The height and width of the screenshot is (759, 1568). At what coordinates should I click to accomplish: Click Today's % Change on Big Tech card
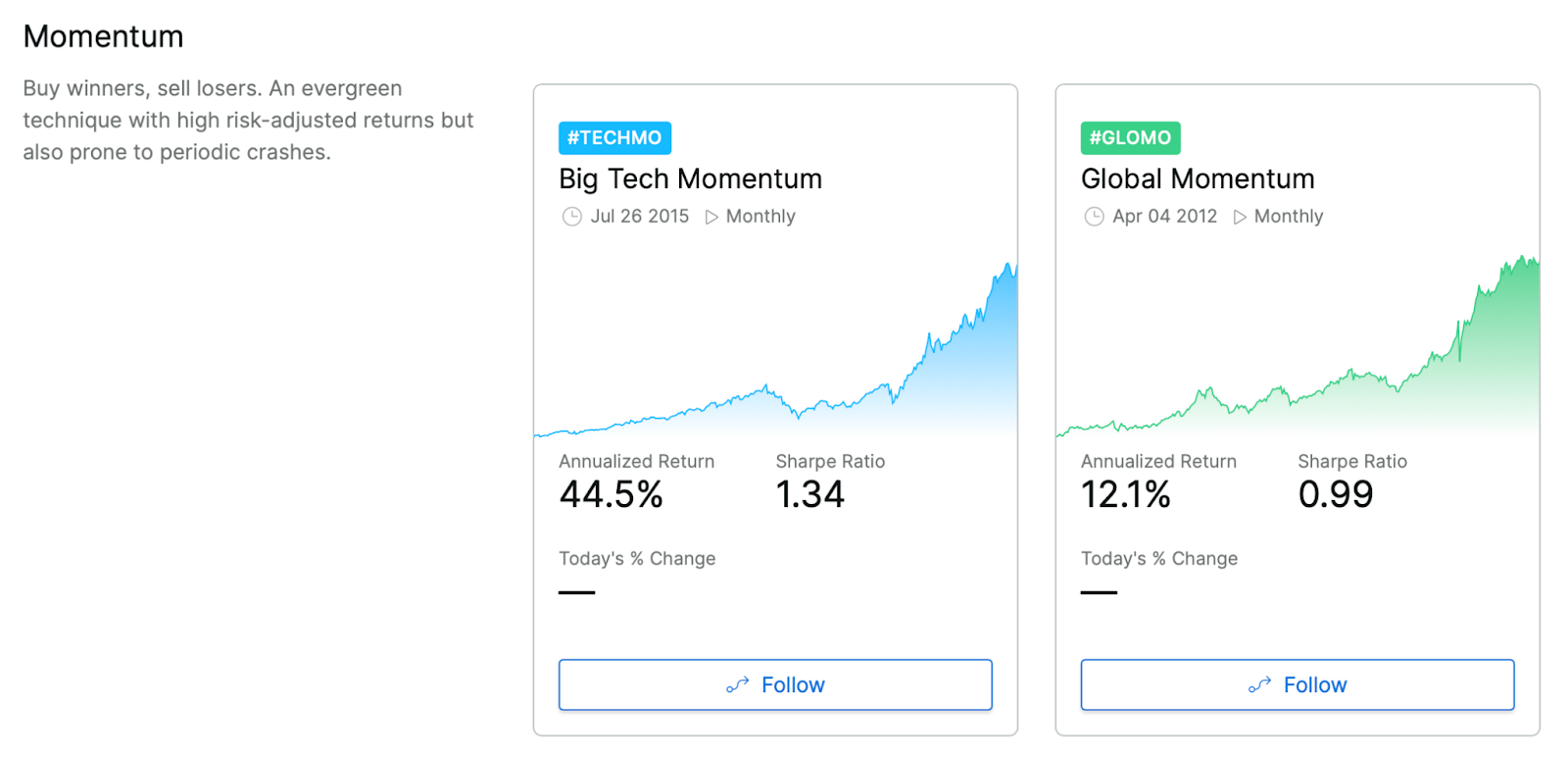point(637,559)
